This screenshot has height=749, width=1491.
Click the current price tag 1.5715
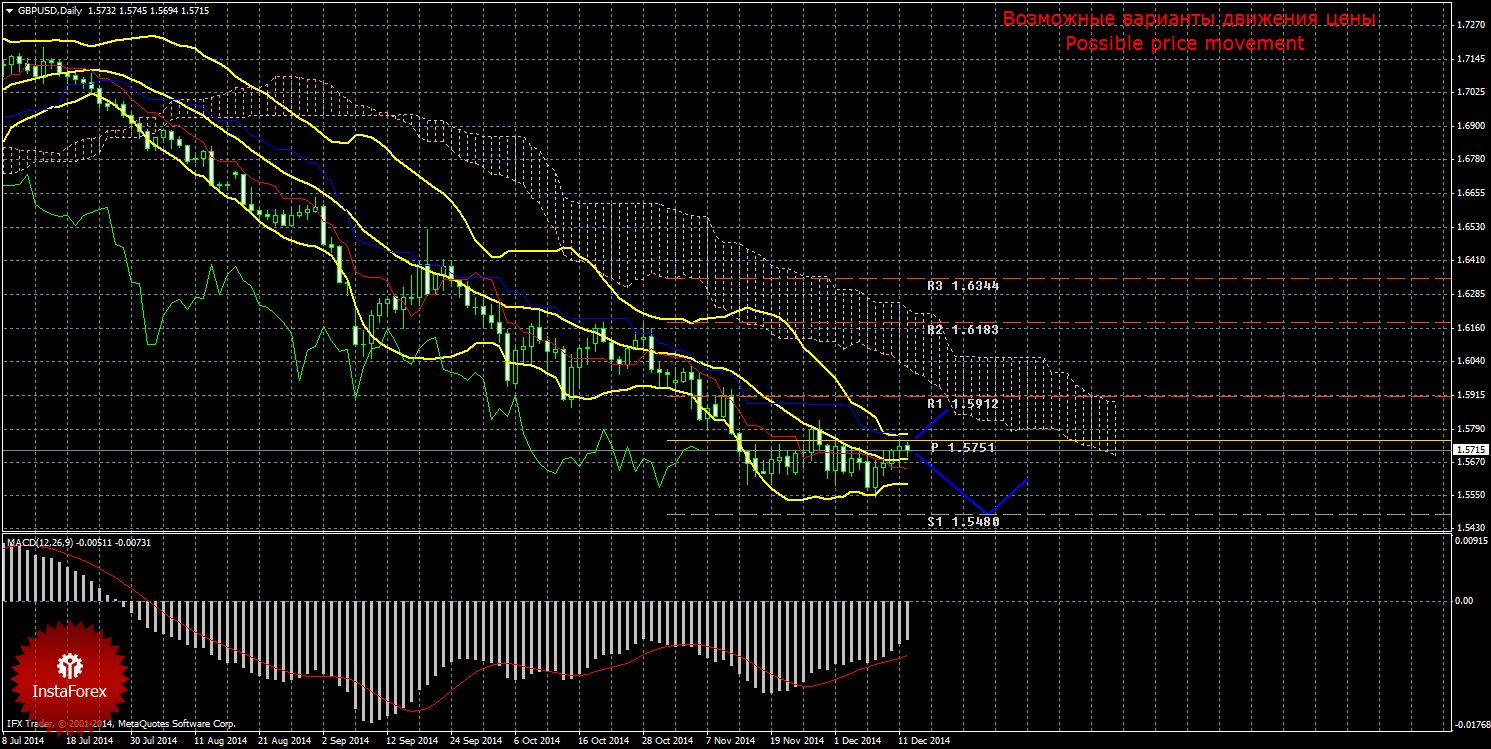click(1471, 450)
